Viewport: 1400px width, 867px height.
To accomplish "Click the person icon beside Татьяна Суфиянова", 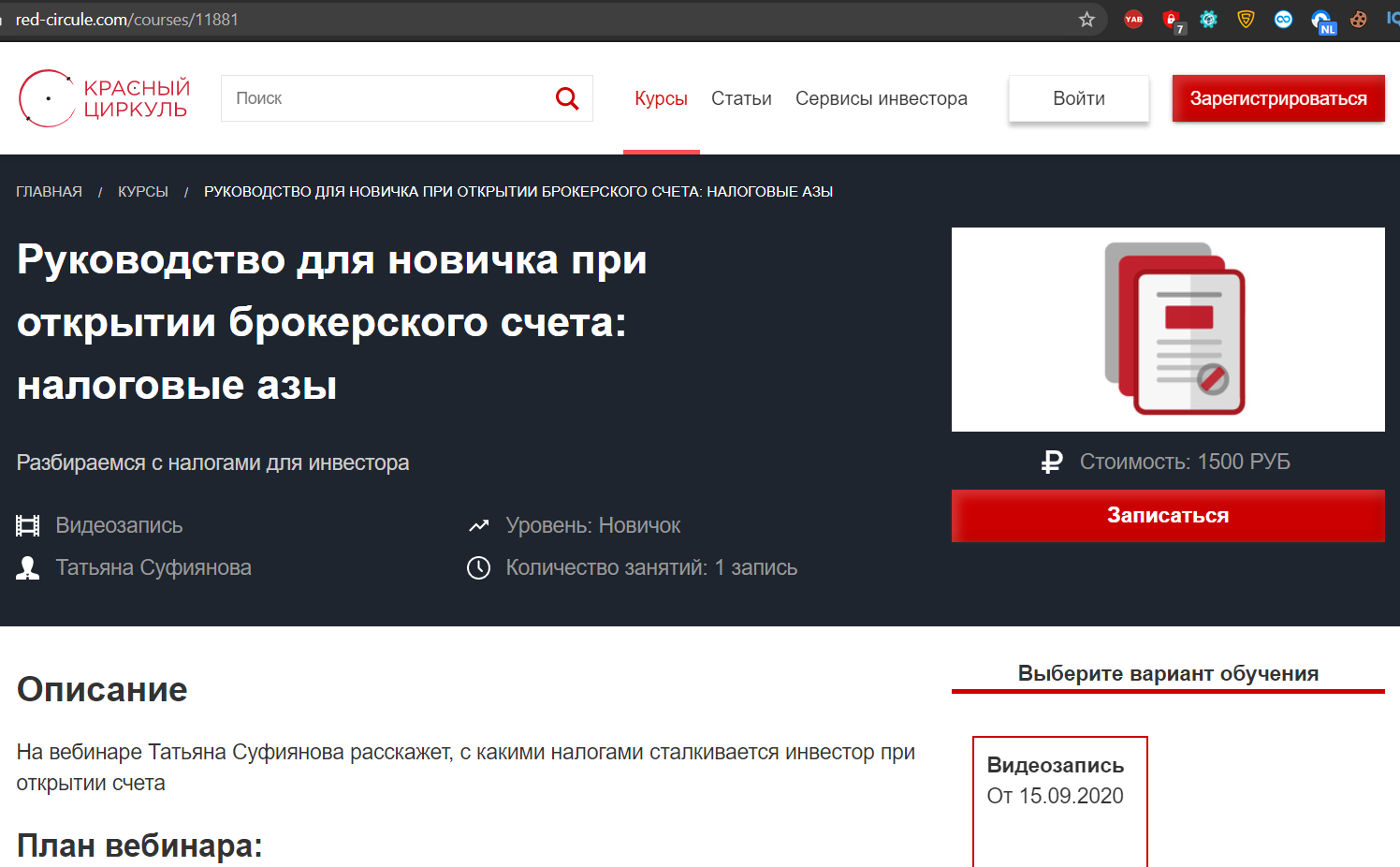I will click(x=28, y=568).
